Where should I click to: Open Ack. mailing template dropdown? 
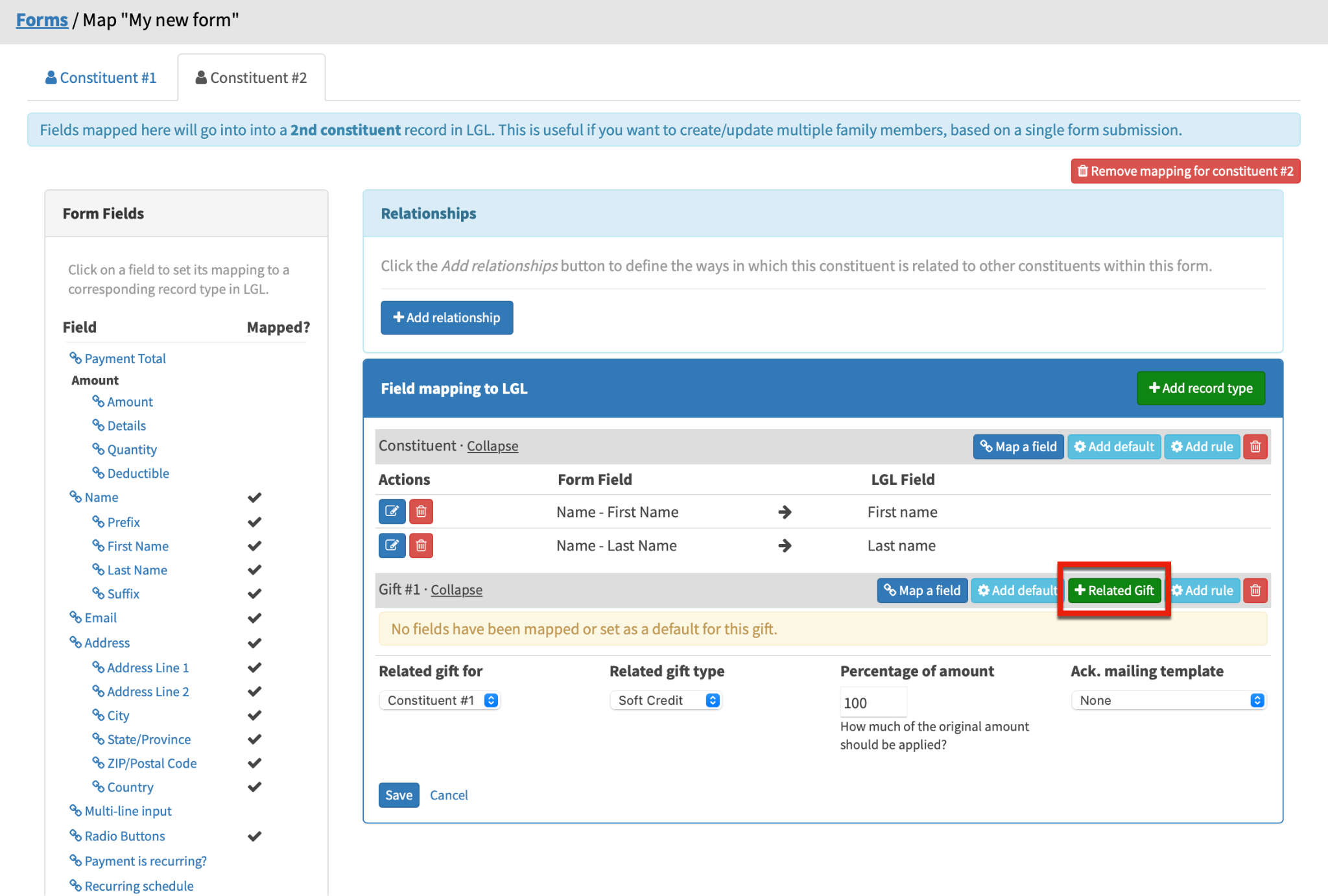[x=1168, y=700]
